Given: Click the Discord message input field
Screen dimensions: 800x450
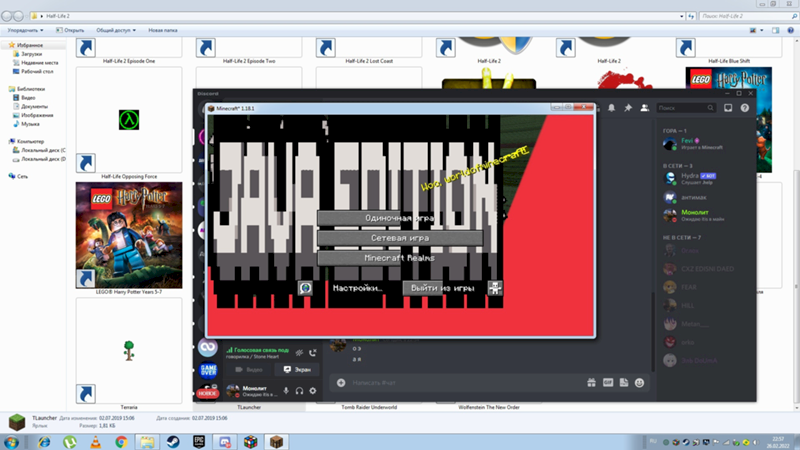Looking at the screenshot, I should [450, 382].
